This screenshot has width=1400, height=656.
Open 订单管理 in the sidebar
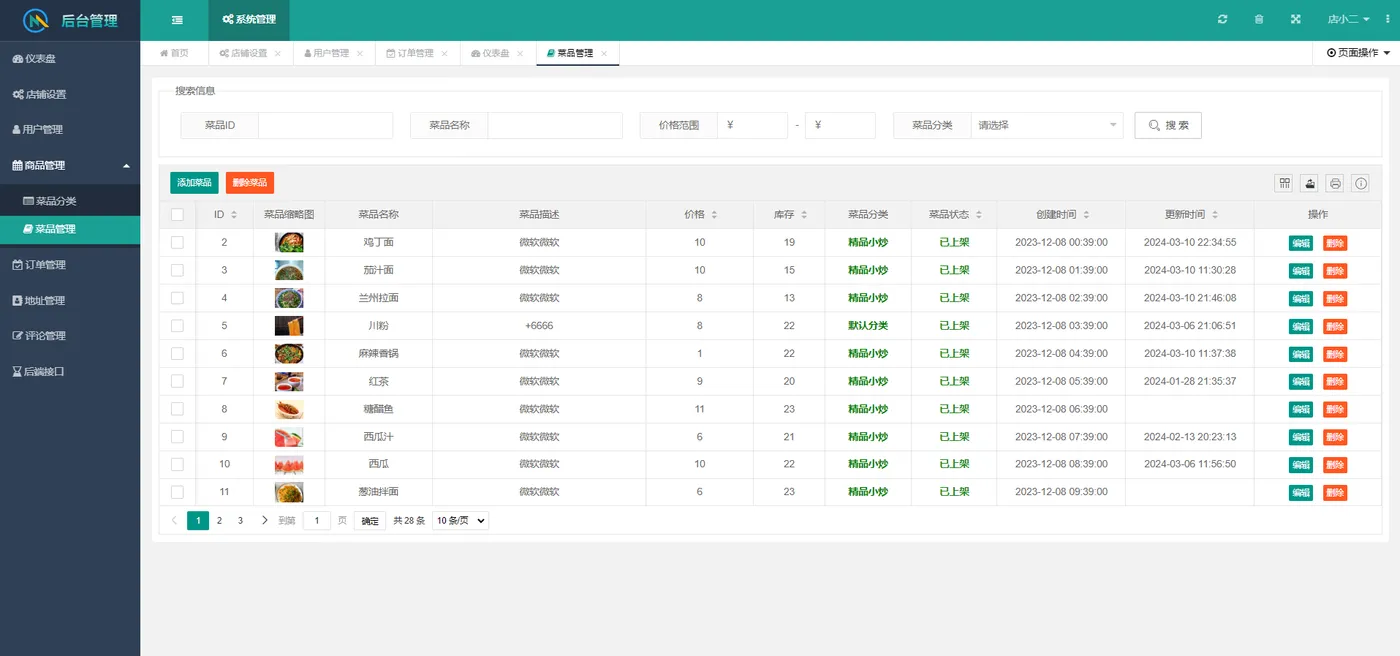70,265
